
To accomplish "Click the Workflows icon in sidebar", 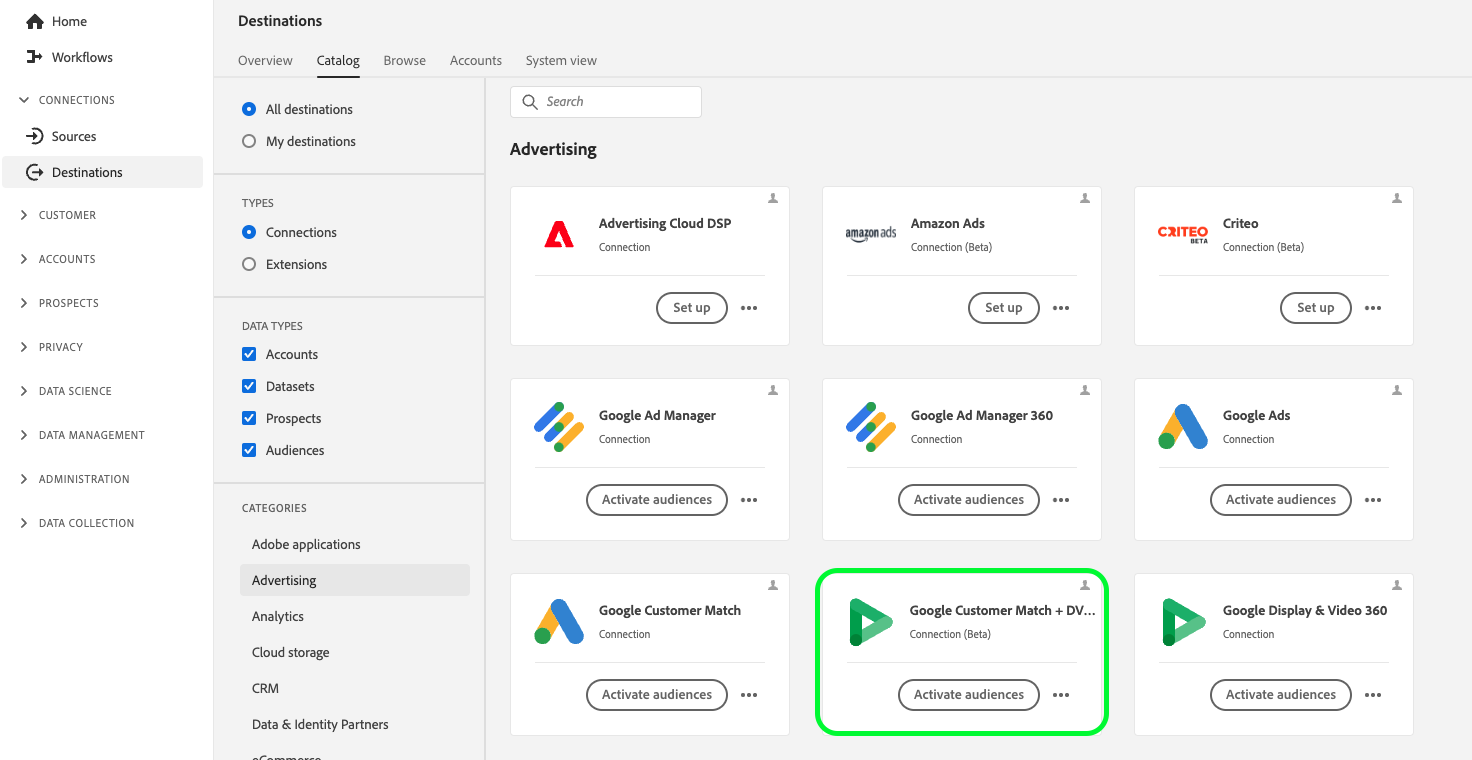I will click(35, 57).
